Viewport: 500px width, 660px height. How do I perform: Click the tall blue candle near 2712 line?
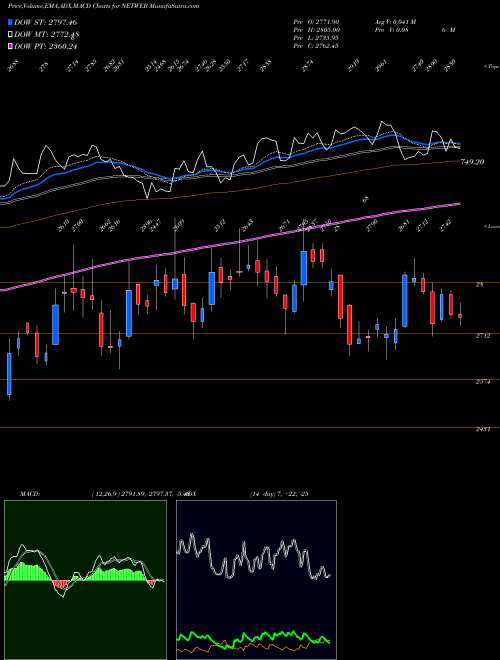pos(405,301)
